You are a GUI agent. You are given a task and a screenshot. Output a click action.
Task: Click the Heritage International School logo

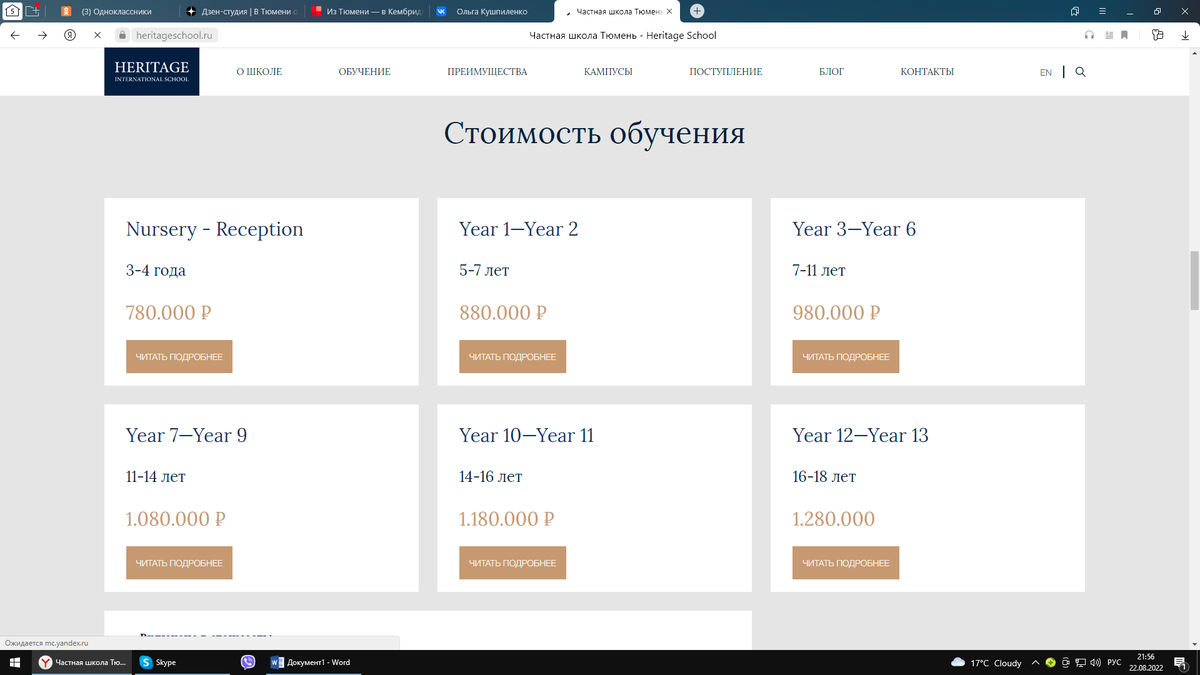pyautogui.click(x=152, y=72)
